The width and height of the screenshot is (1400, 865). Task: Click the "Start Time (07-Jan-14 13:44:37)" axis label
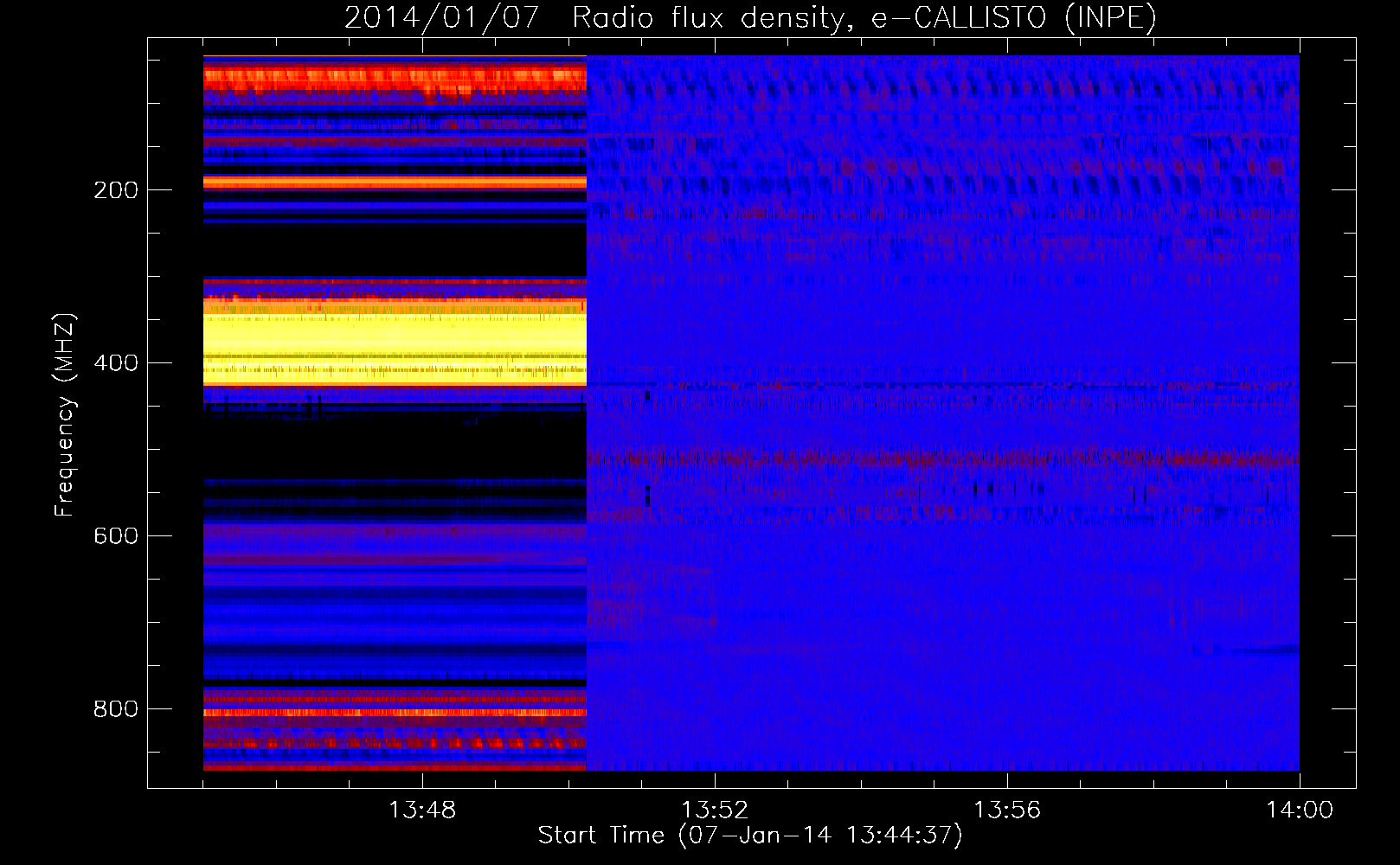[750, 836]
